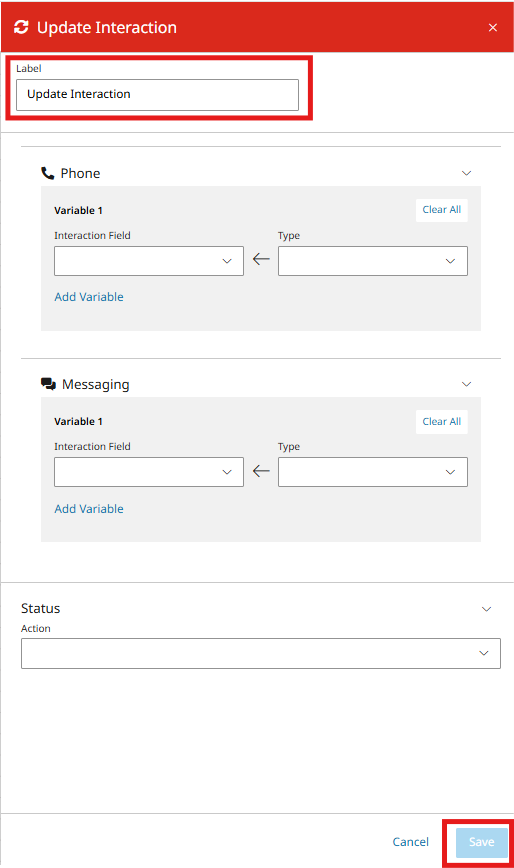The image size is (514, 868).
Task: Open the Status Action dropdown
Action: 261,653
